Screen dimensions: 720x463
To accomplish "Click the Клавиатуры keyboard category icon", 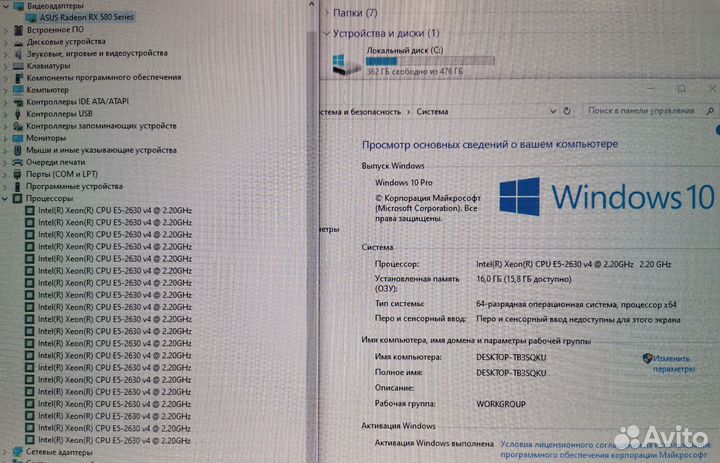I will pyautogui.click(x=17, y=66).
